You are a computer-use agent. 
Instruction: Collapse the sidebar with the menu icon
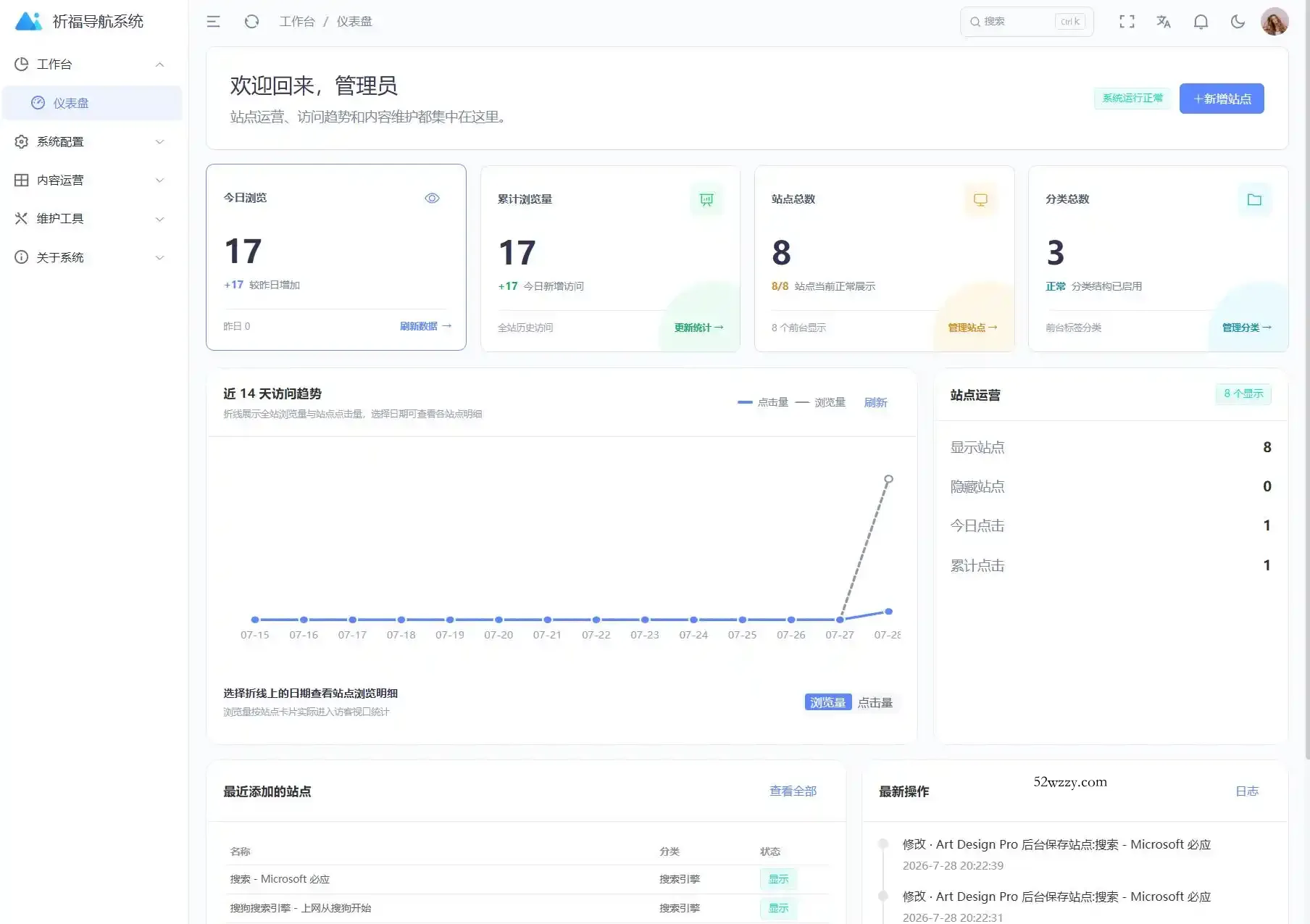213,22
